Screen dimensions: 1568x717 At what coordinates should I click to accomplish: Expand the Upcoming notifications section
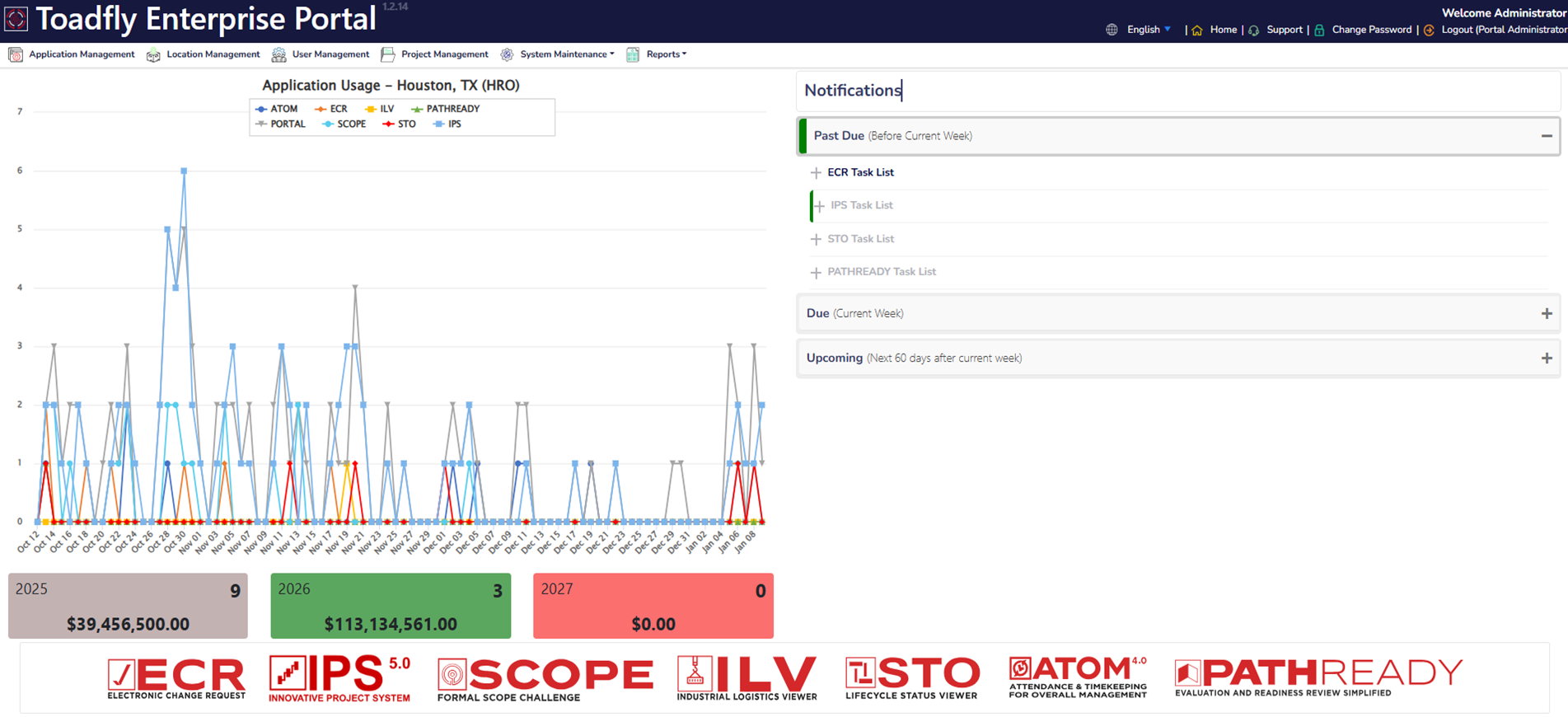point(1546,358)
